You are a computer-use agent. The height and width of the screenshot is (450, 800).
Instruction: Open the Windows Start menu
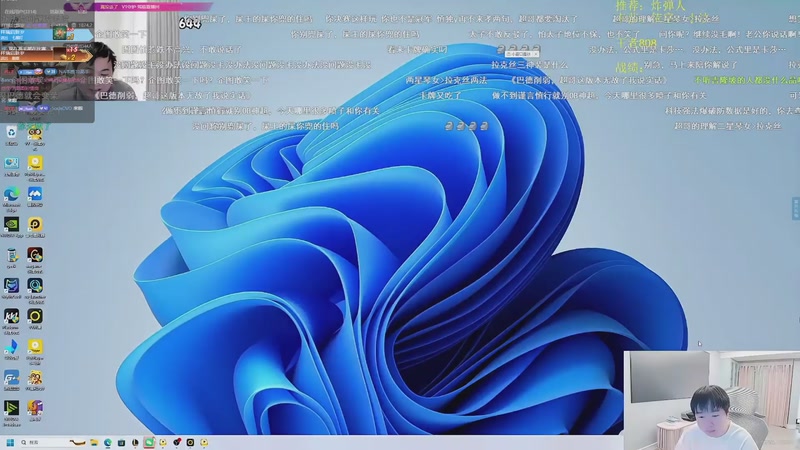10,442
